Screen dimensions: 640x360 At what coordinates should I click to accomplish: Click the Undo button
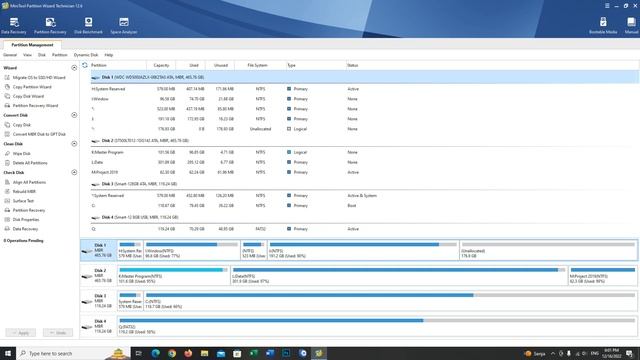[x=58, y=333]
